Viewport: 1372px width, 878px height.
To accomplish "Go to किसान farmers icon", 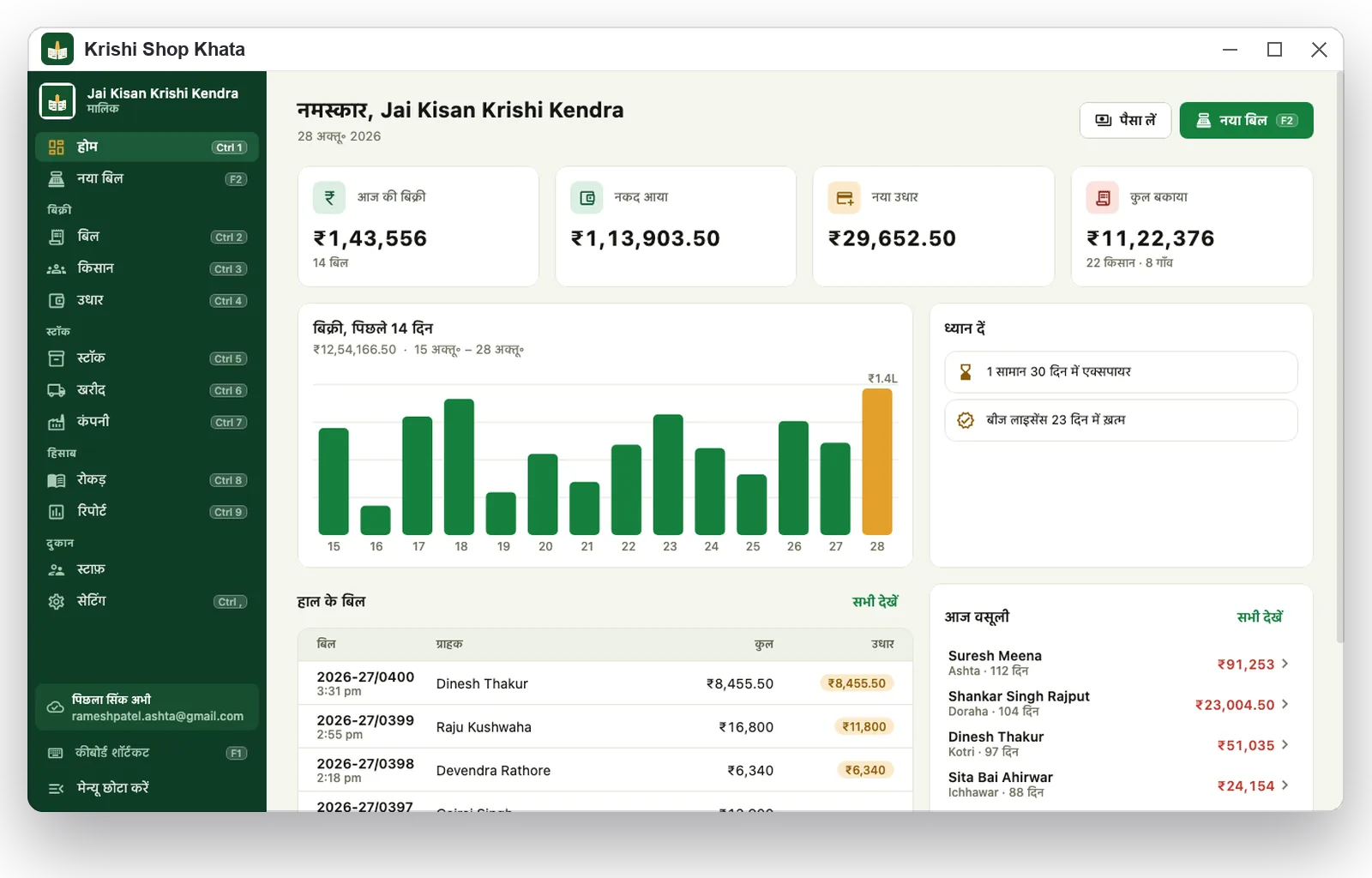I will point(56,268).
